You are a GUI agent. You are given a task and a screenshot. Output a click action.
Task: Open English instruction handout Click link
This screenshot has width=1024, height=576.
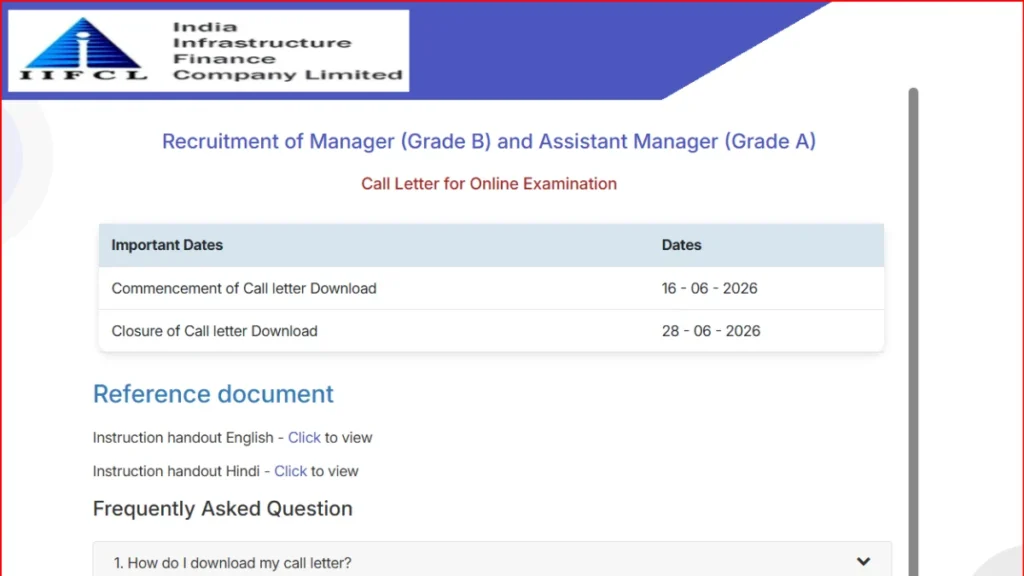304,438
